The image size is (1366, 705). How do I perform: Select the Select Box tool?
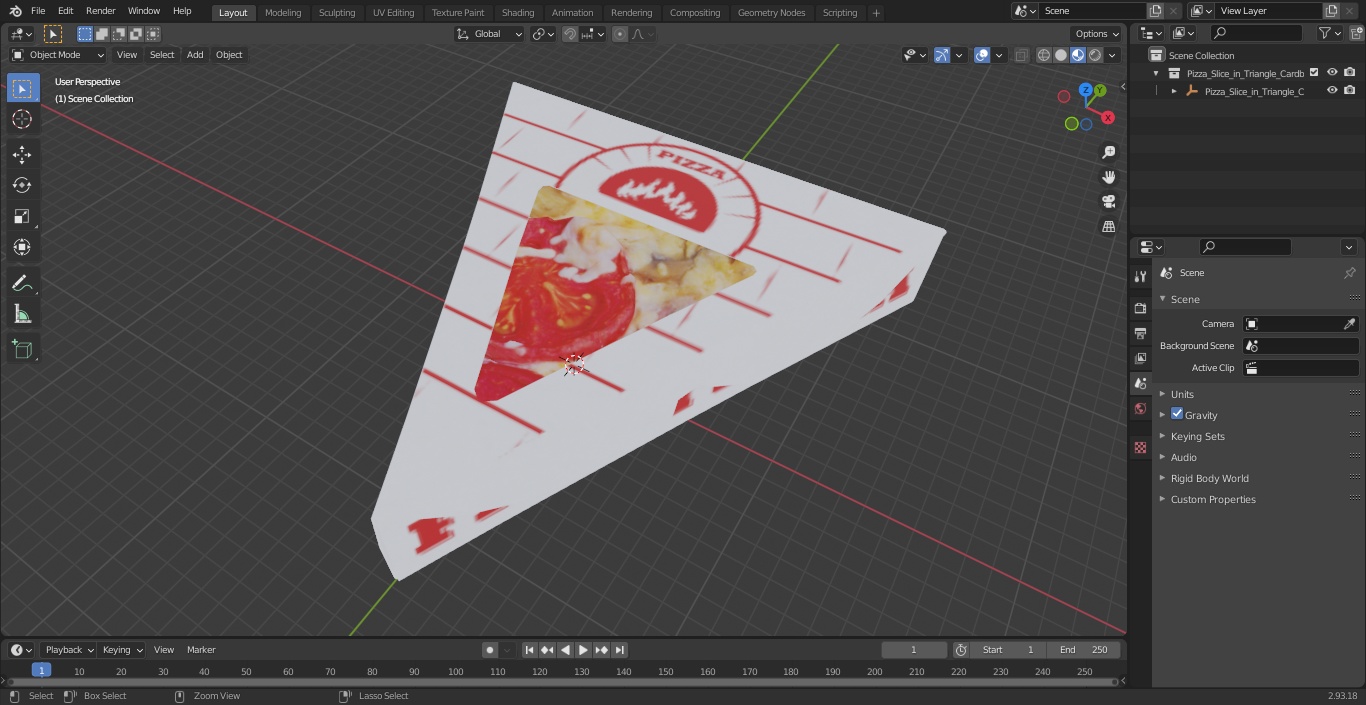click(22, 88)
